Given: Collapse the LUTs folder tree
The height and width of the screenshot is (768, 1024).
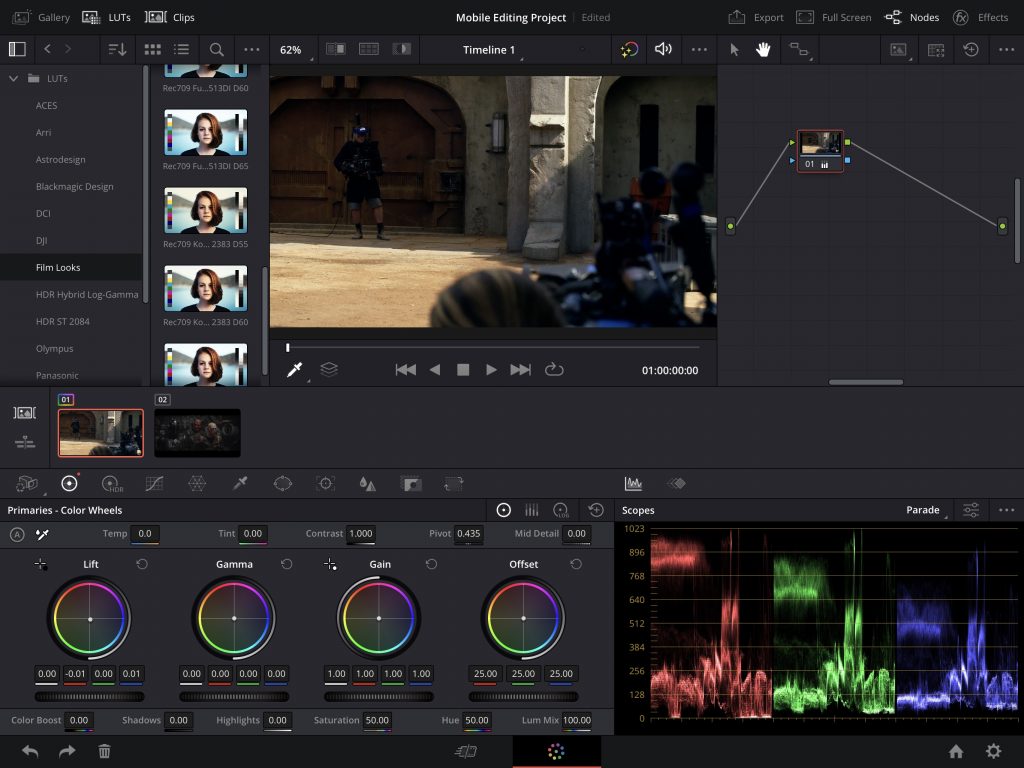Looking at the screenshot, I should pos(14,78).
